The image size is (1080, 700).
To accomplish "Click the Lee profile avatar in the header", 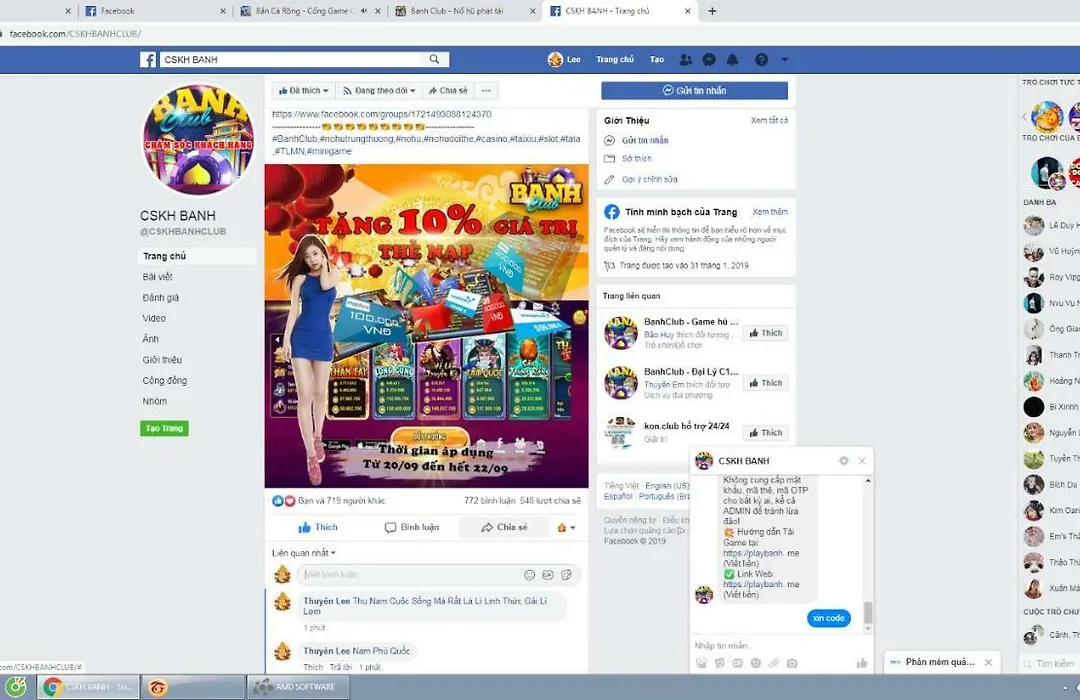I will tap(555, 59).
